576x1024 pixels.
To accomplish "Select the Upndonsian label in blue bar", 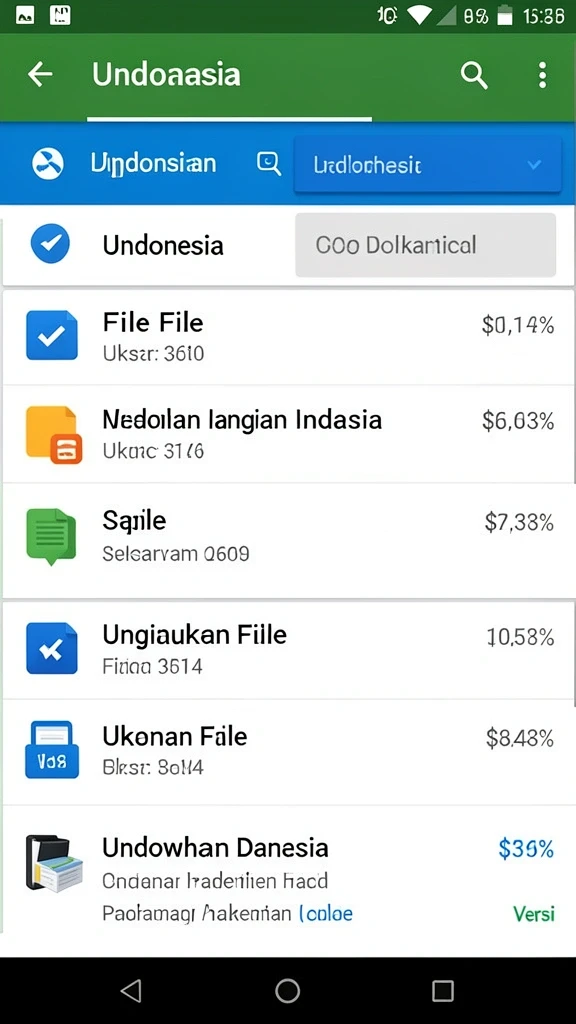I will click(153, 163).
